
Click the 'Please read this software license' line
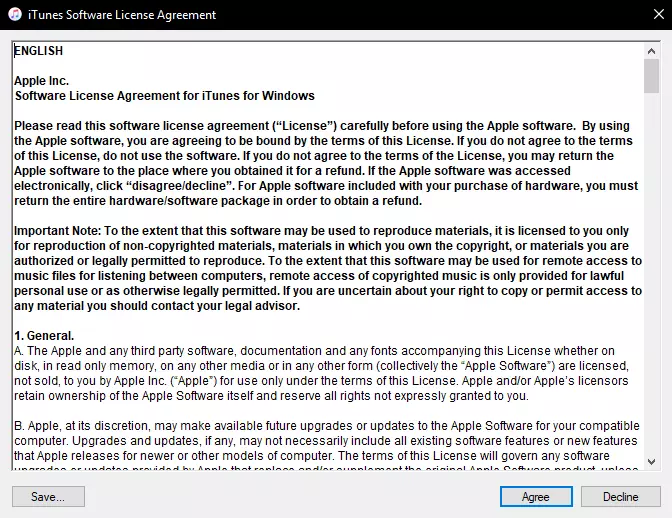click(322, 126)
